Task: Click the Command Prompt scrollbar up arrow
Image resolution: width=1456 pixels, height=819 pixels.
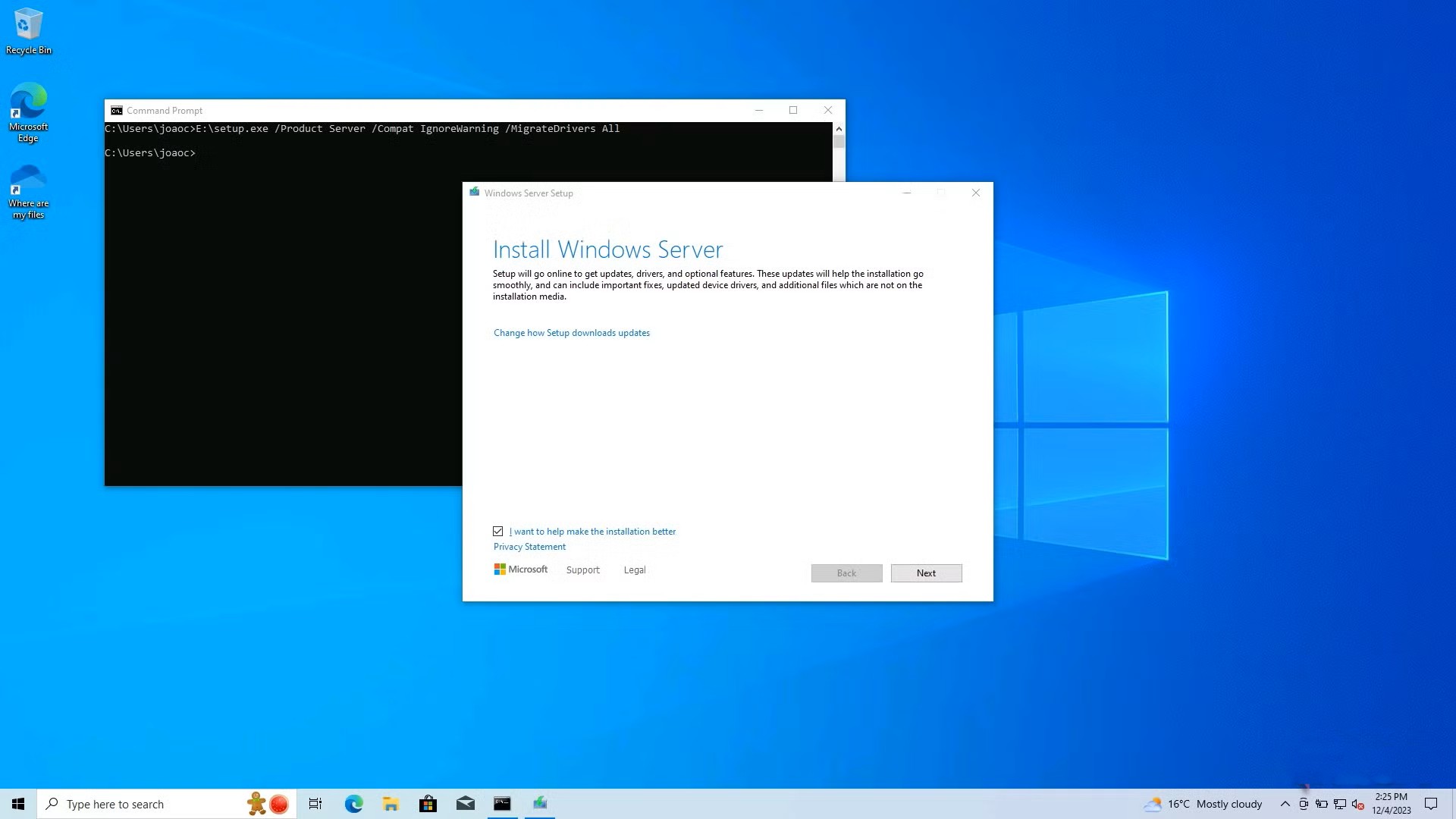Action: 839,129
